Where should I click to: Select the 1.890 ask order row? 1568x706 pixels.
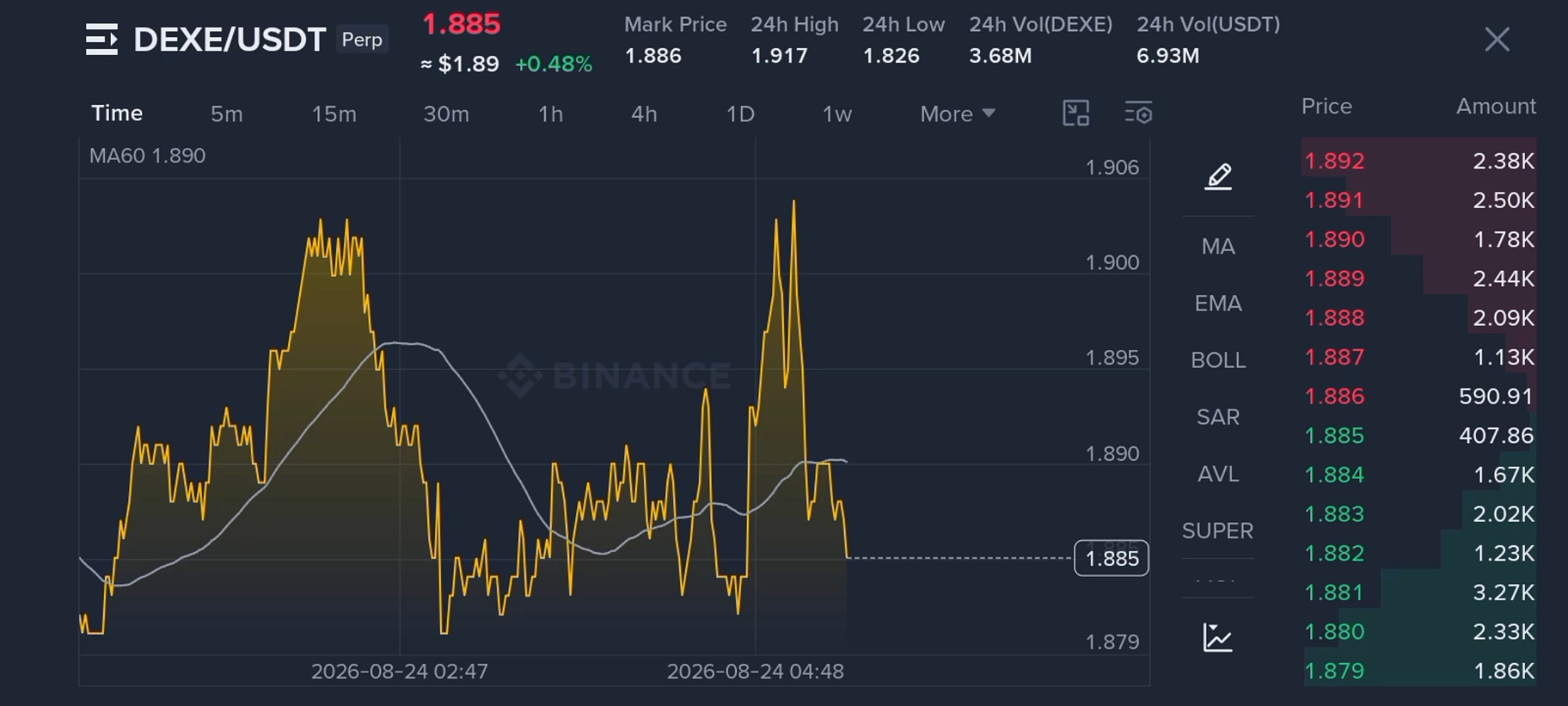coord(1419,240)
